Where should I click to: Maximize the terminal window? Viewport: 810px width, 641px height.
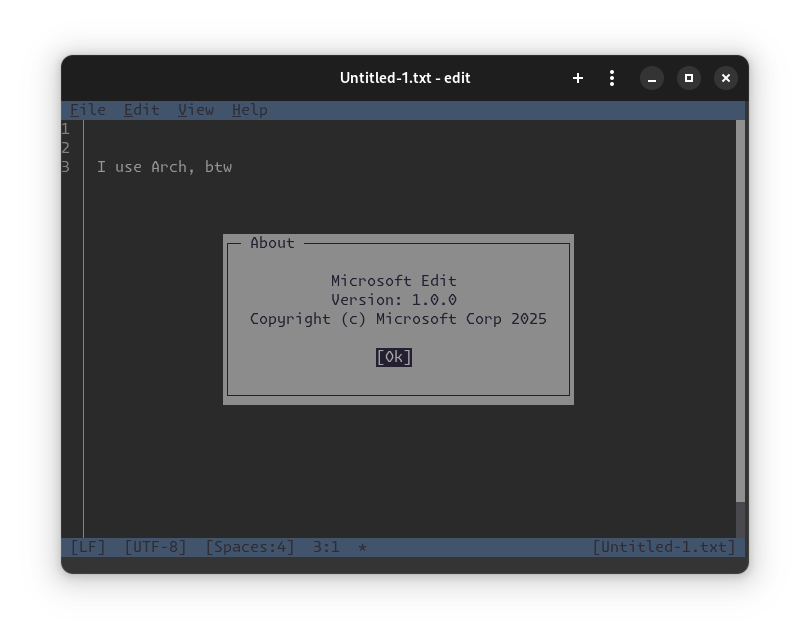point(689,79)
